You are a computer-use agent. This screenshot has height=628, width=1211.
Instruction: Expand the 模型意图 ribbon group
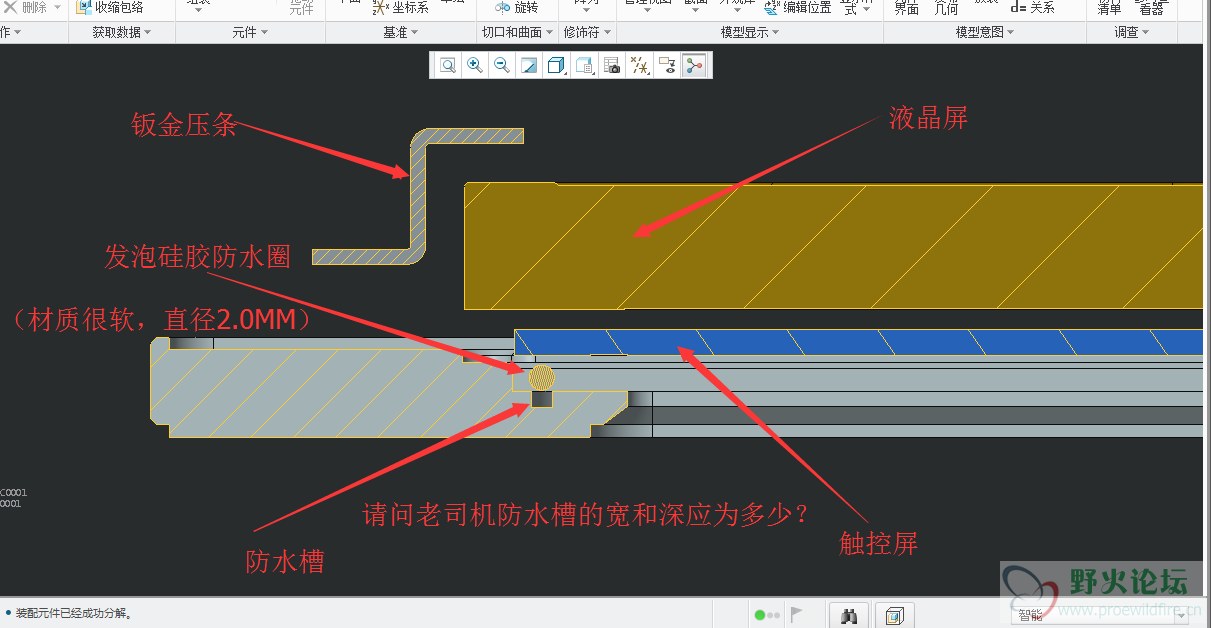pyautogui.click(x=985, y=32)
